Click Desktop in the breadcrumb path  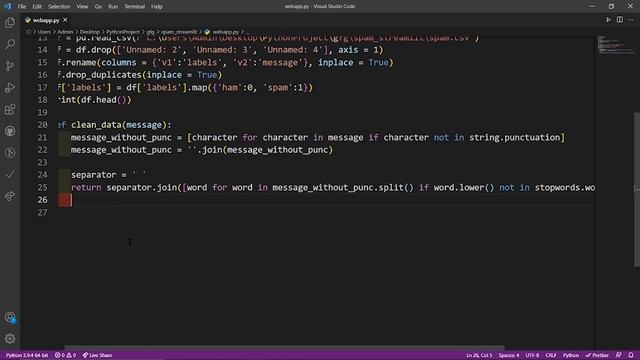[x=89, y=32]
